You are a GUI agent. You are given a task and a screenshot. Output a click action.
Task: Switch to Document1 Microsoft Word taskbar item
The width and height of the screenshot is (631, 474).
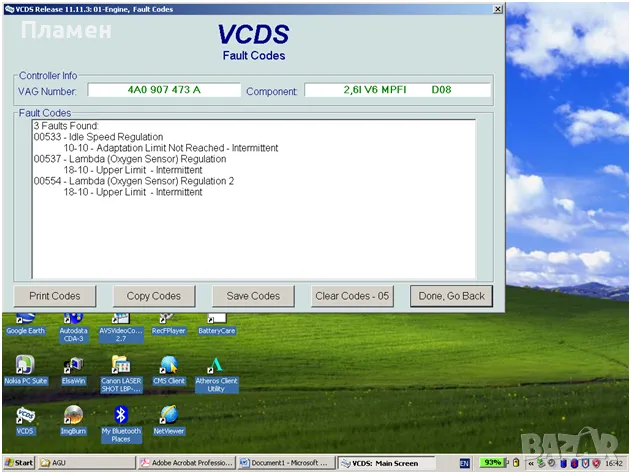[285, 463]
